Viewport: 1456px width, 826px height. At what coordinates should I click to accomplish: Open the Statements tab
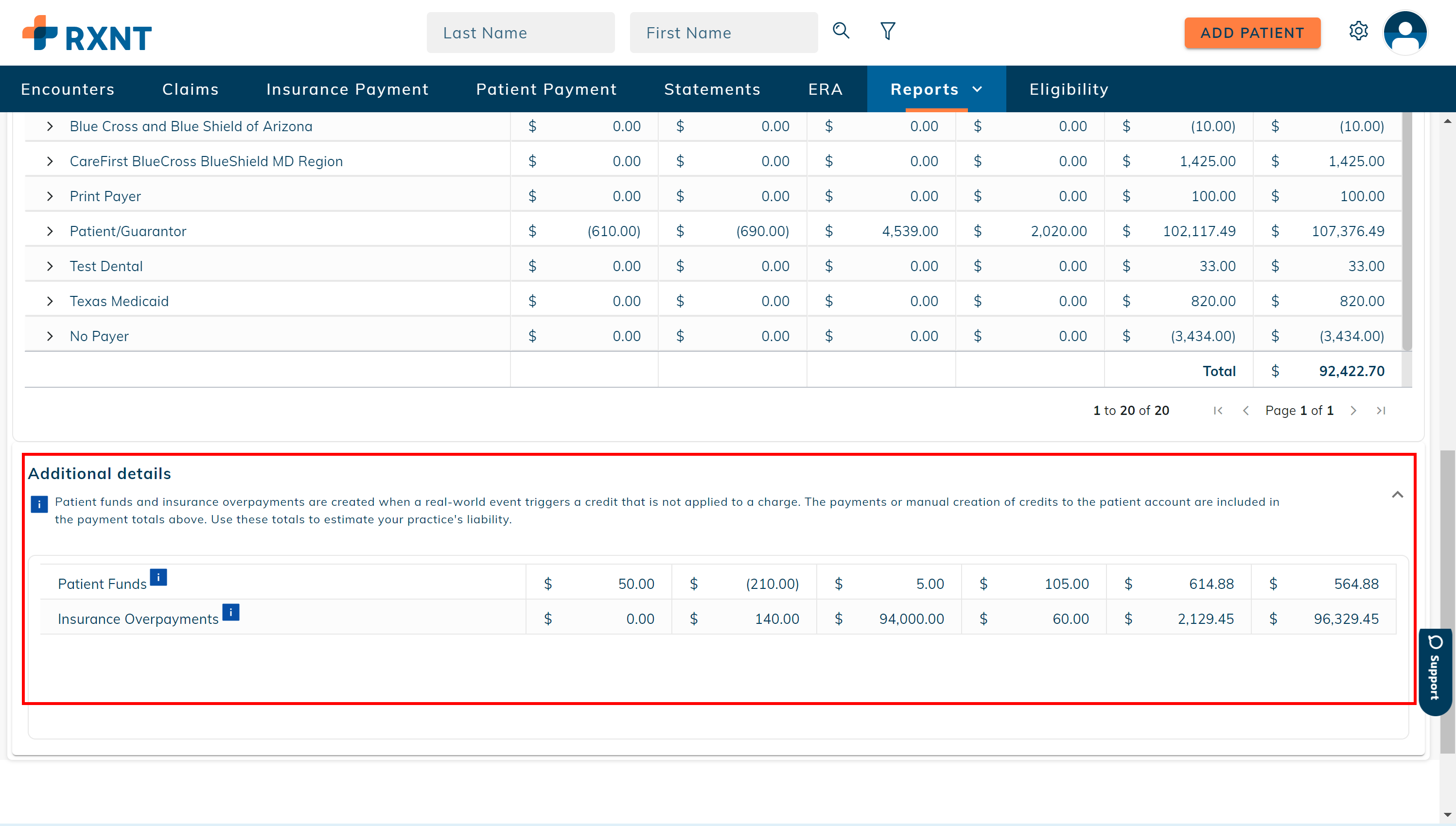712,89
